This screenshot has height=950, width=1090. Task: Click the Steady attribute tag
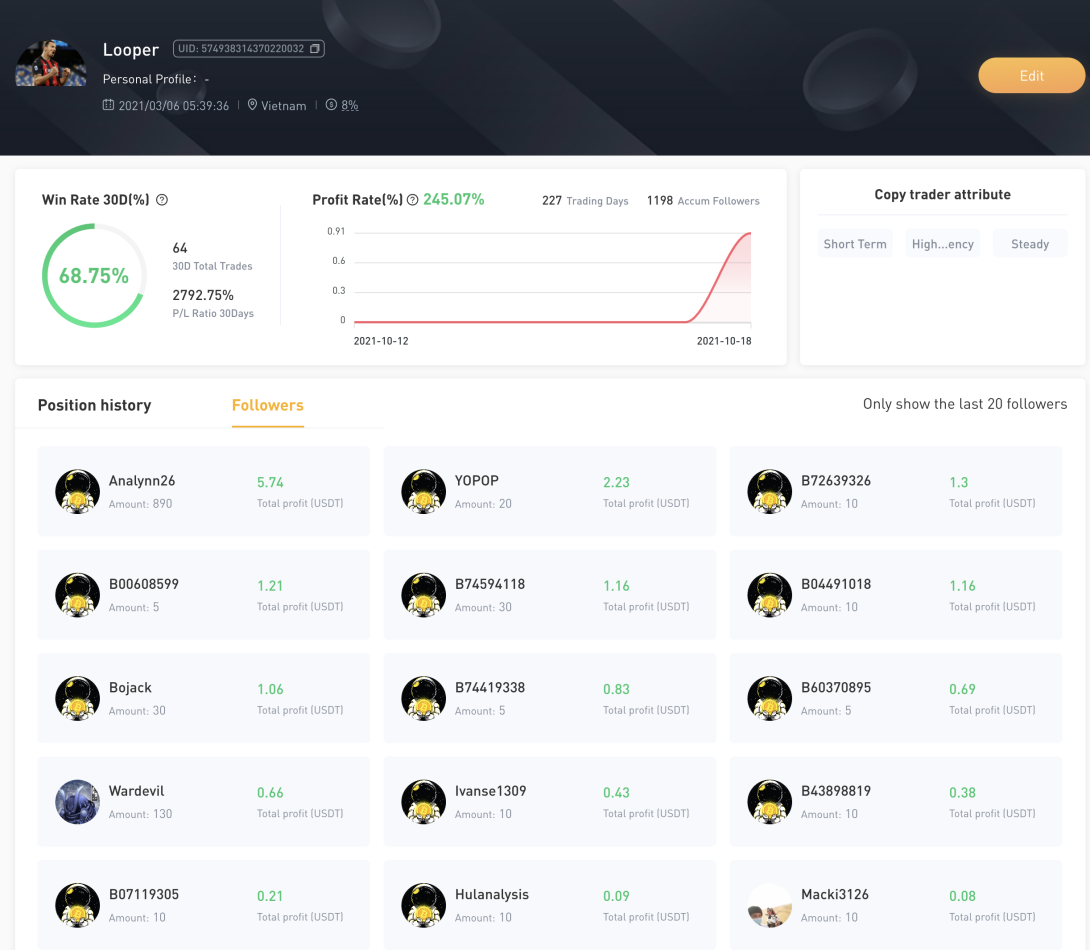point(1030,244)
